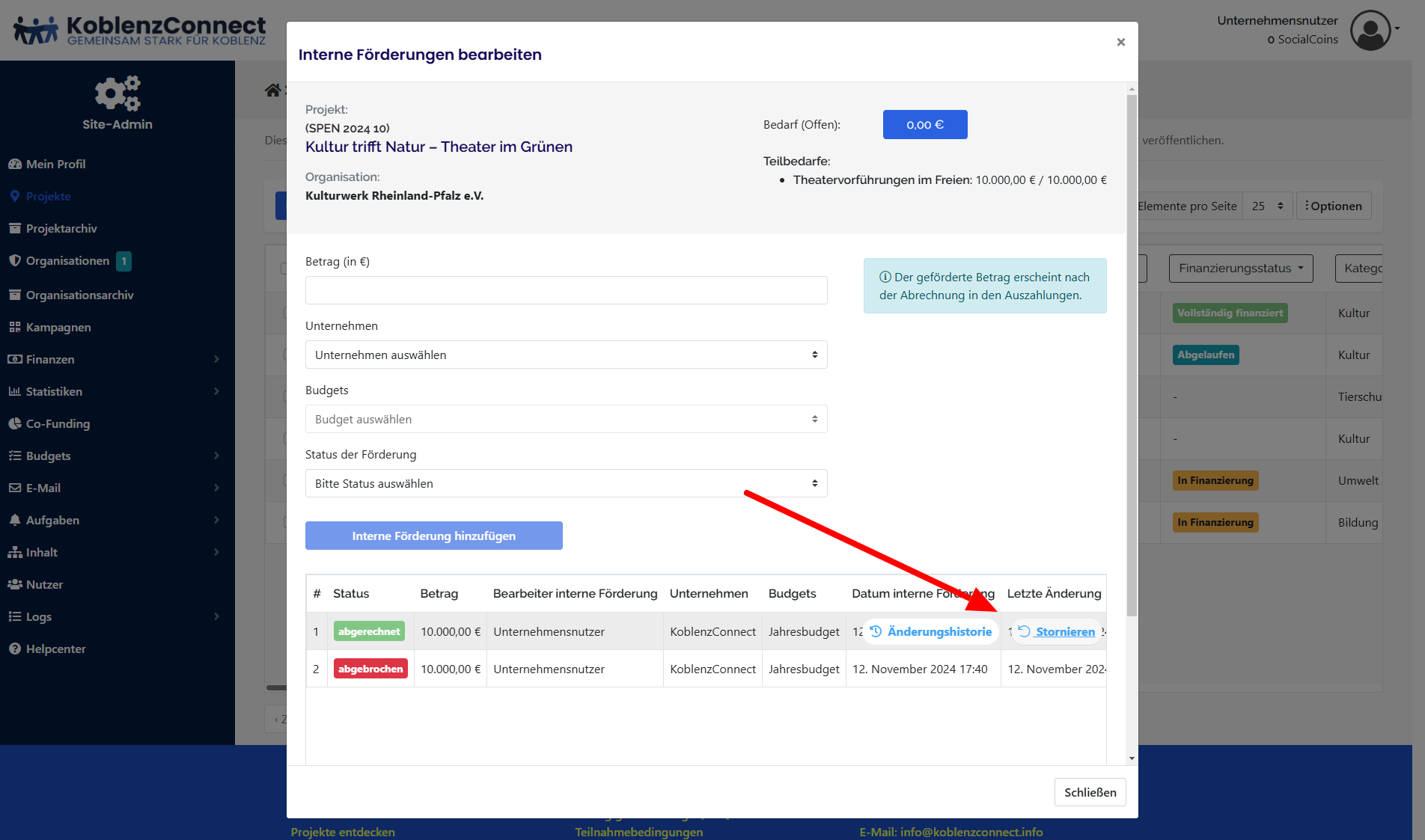Open Projektarchiv in the sidebar
The image size is (1425, 840).
tap(61, 228)
